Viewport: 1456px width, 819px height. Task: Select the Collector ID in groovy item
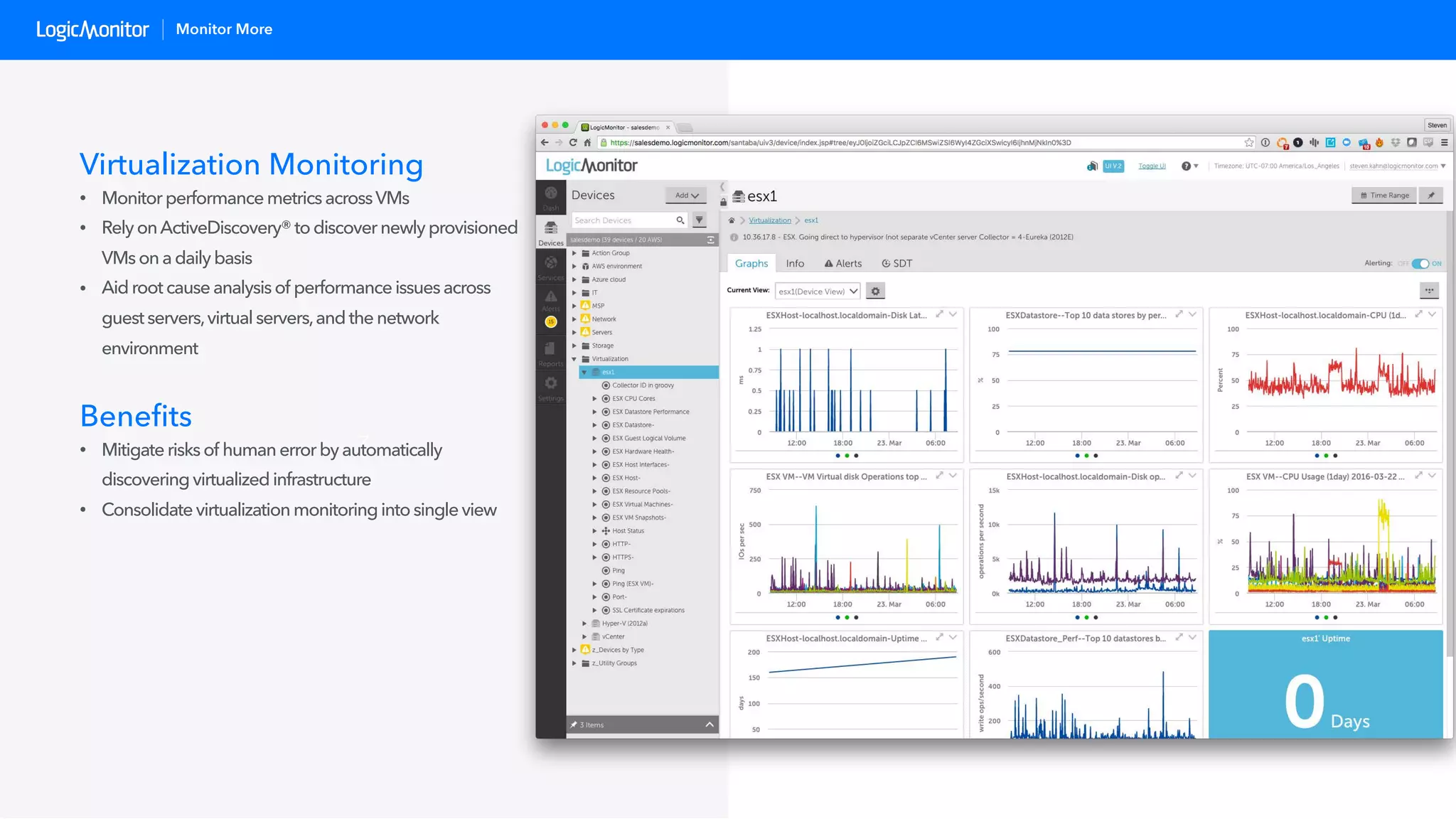point(643,385)
